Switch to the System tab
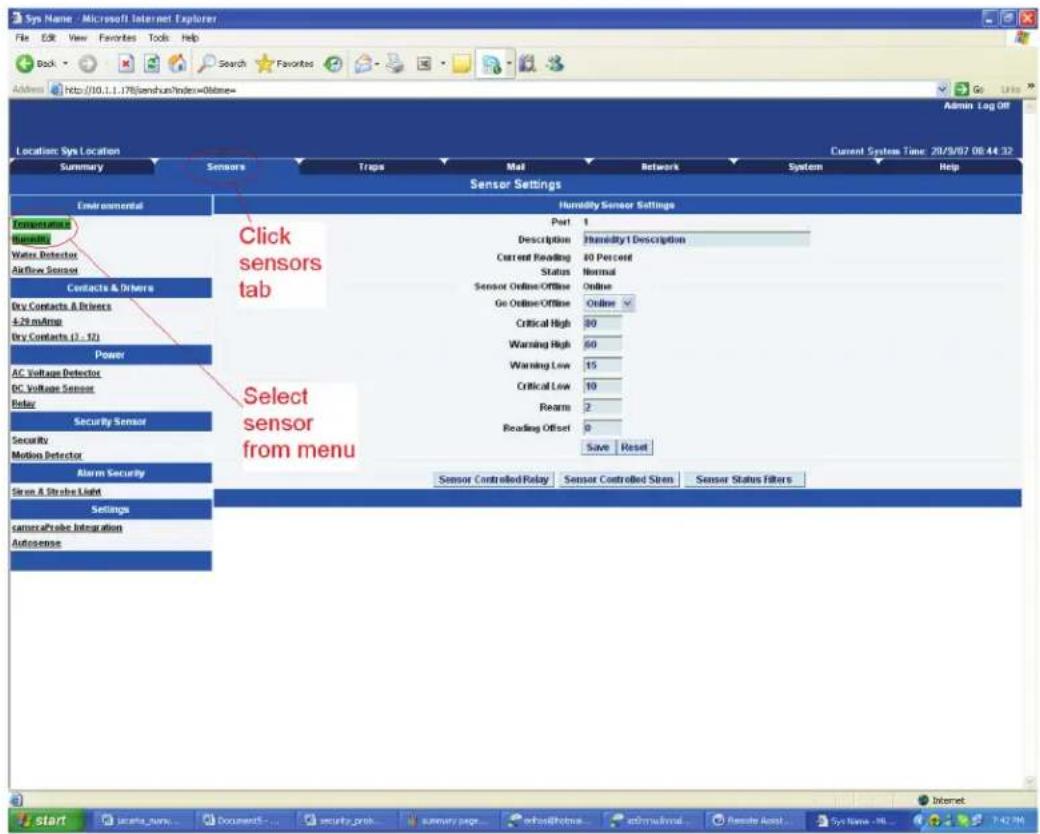This screenshot has width=1040, height=834. 805,167
